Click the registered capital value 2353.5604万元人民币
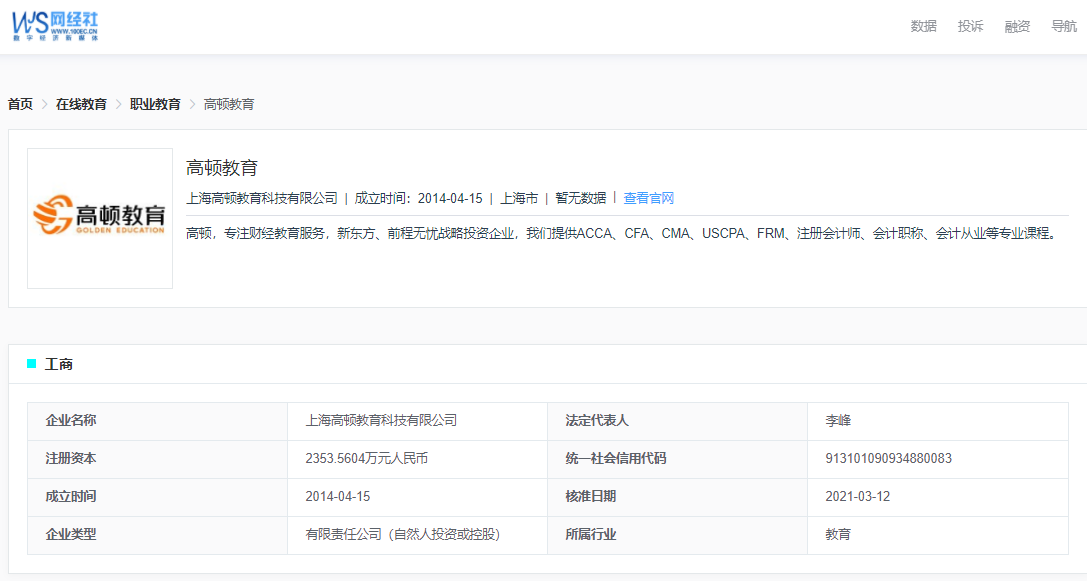 click(367, 459)
